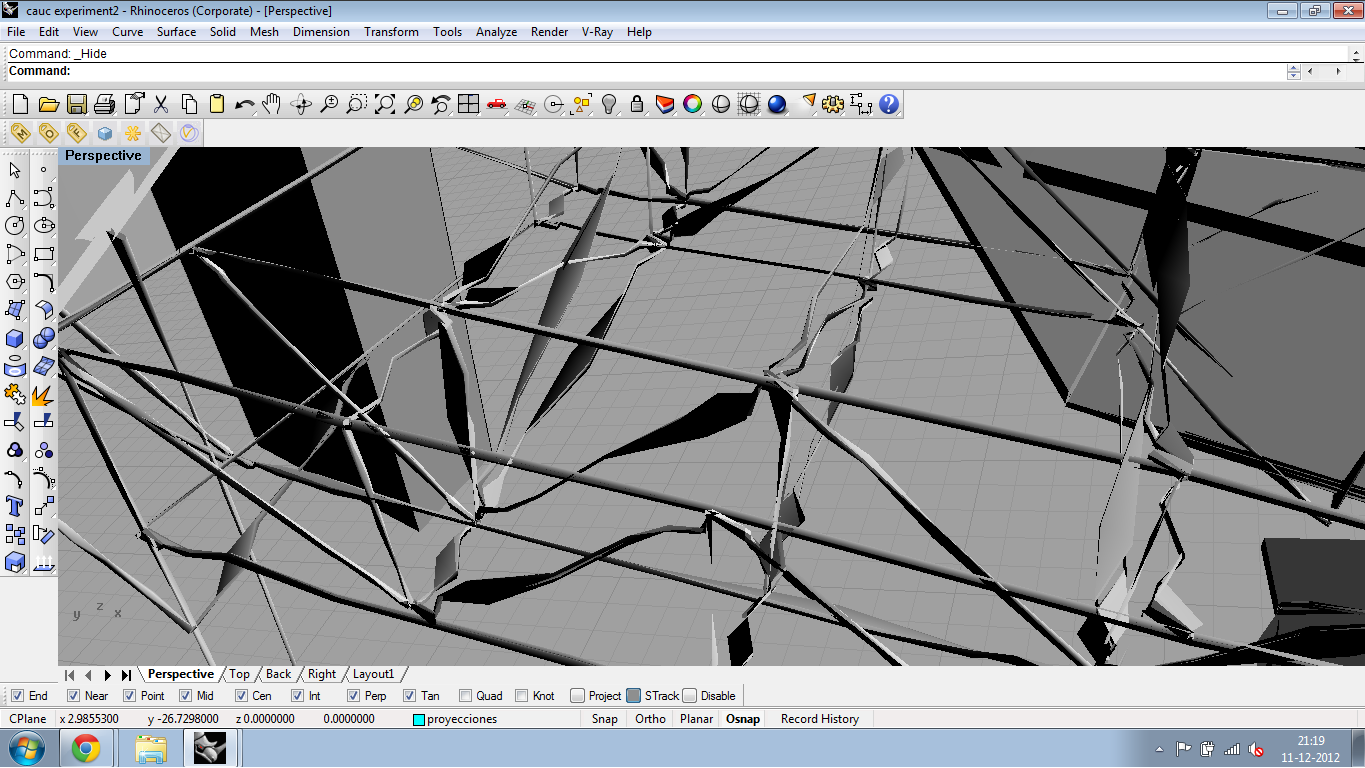Click the V-Ray F tag icon
Screen dimensions: 1365x768
click(76, 133)
